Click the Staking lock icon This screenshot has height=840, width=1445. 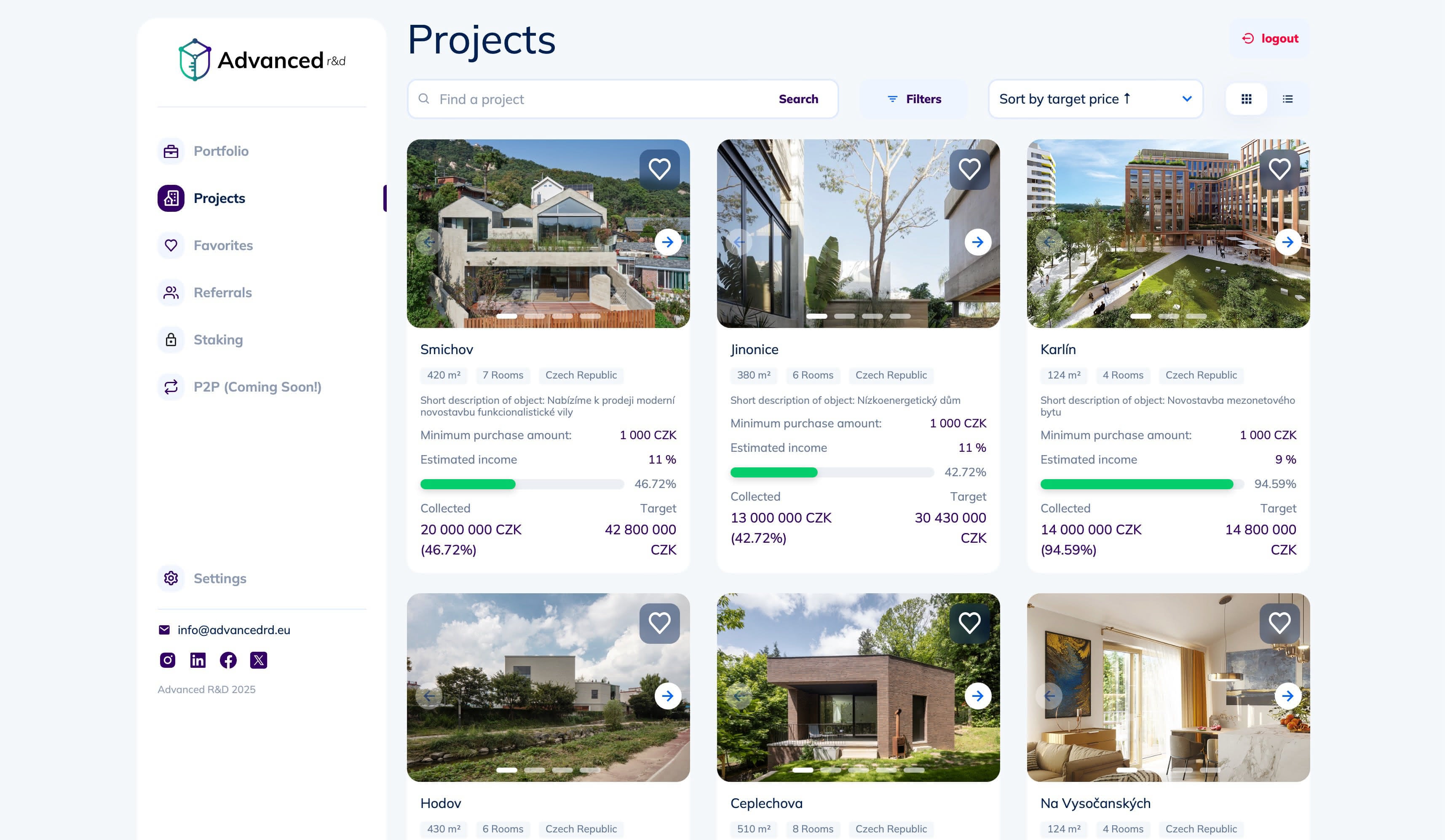click(x=171, y=340)
